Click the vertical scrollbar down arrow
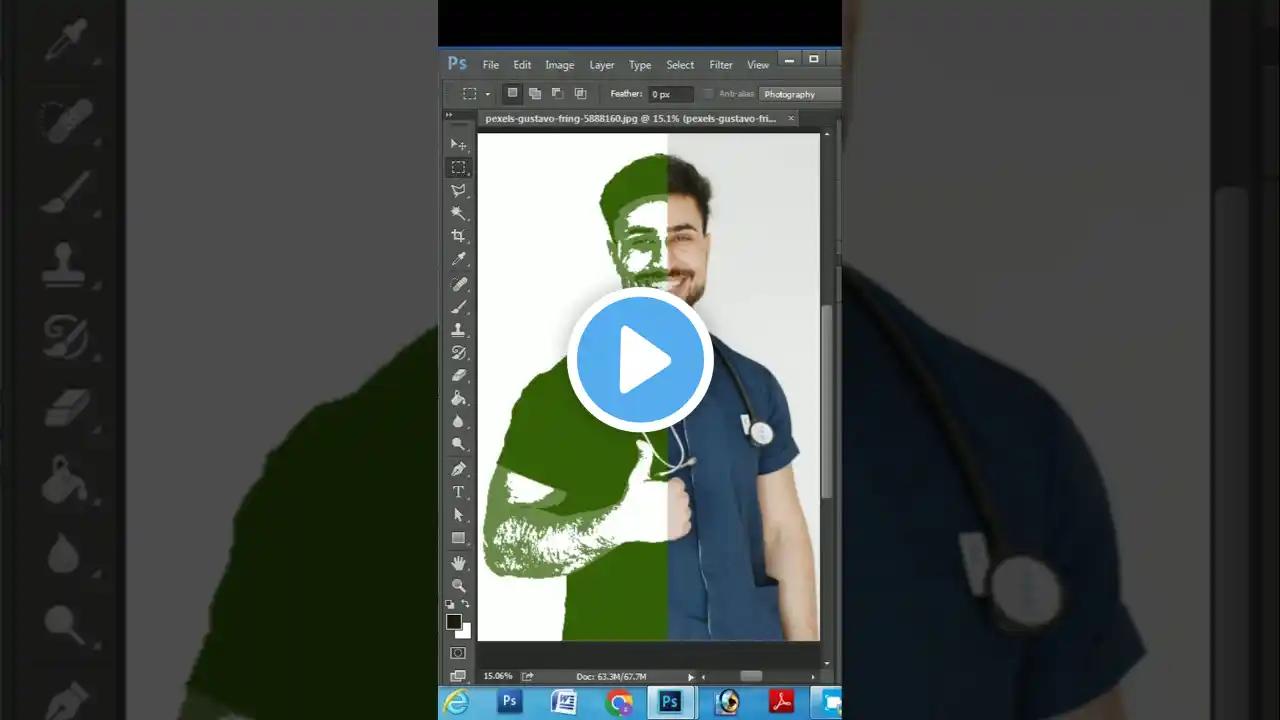1280x720 pixels. (x=826, y=663)
